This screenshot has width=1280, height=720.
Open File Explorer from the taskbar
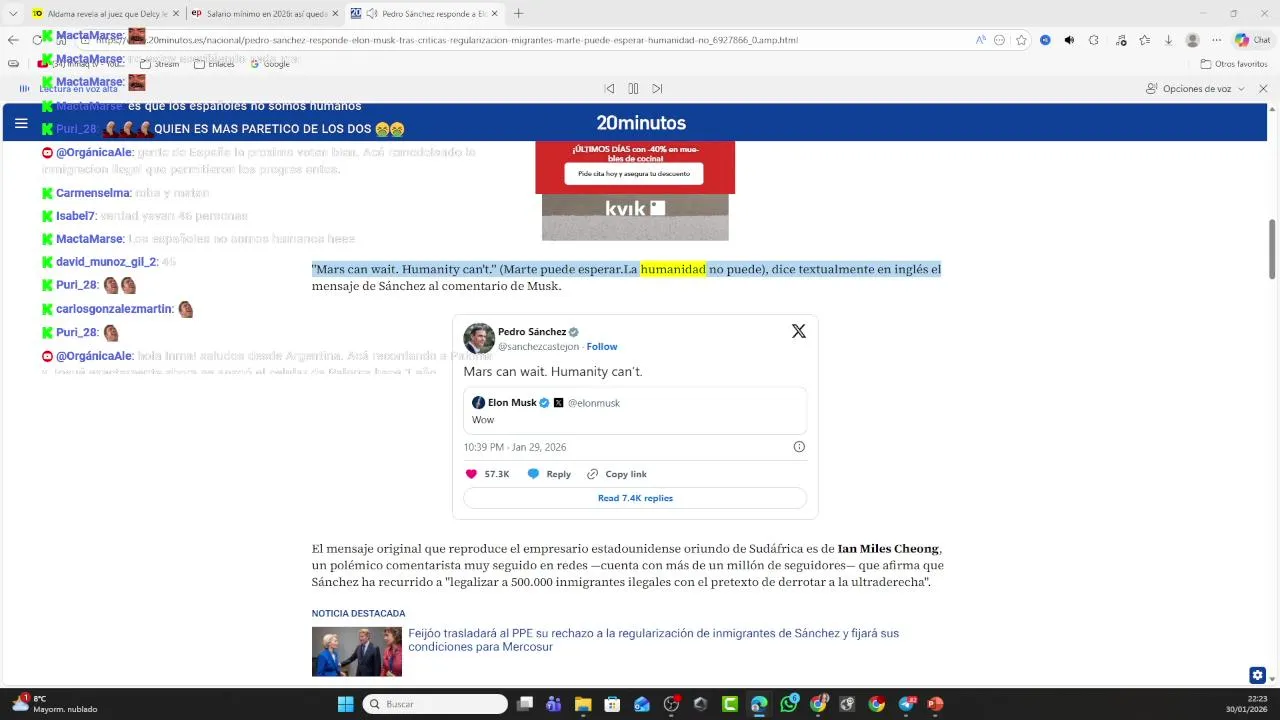583,704
